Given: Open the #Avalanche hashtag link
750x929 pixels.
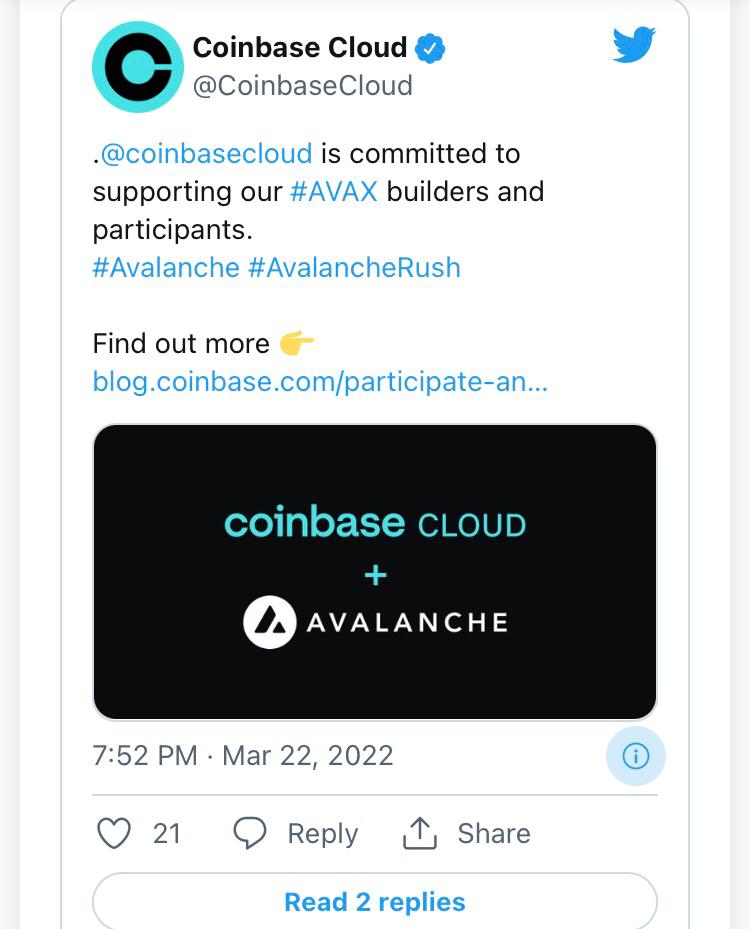Looking at the screenshot, I should pos(166,268).
